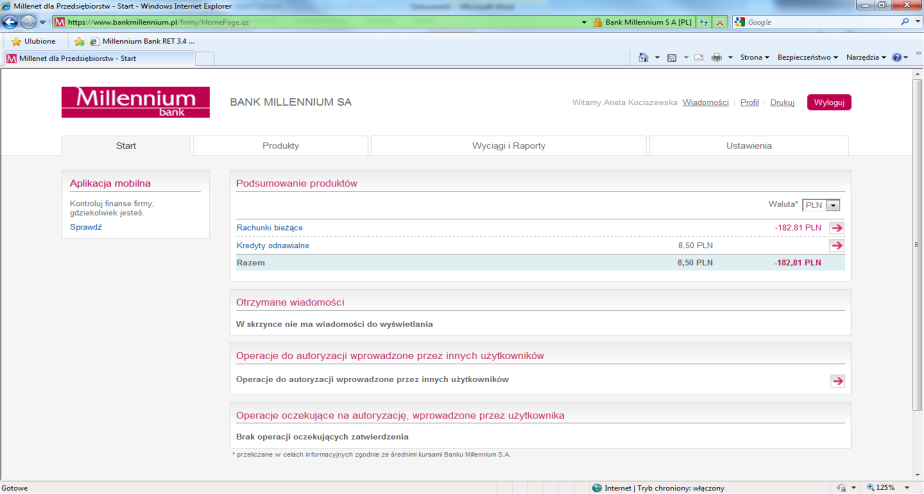This screenshot has width=924, height=494.
Task: Open the Strona menu
Action: (754, 57)
